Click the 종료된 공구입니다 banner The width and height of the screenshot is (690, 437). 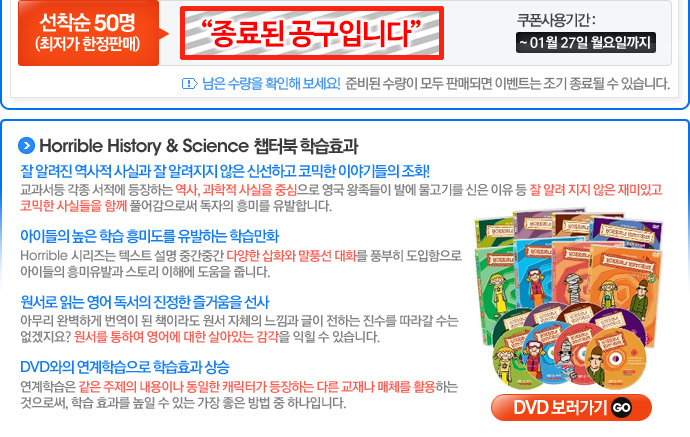pos(312,33)
